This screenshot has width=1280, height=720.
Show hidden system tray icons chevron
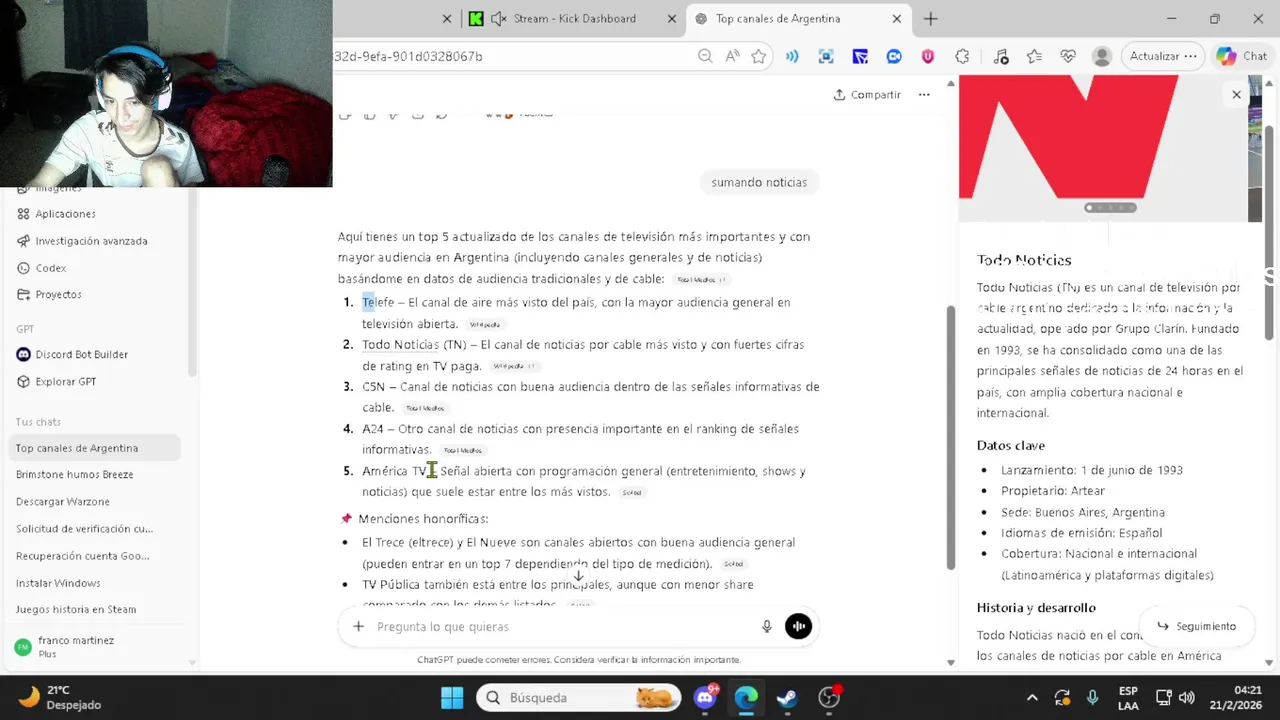[x=1032, y=697]
